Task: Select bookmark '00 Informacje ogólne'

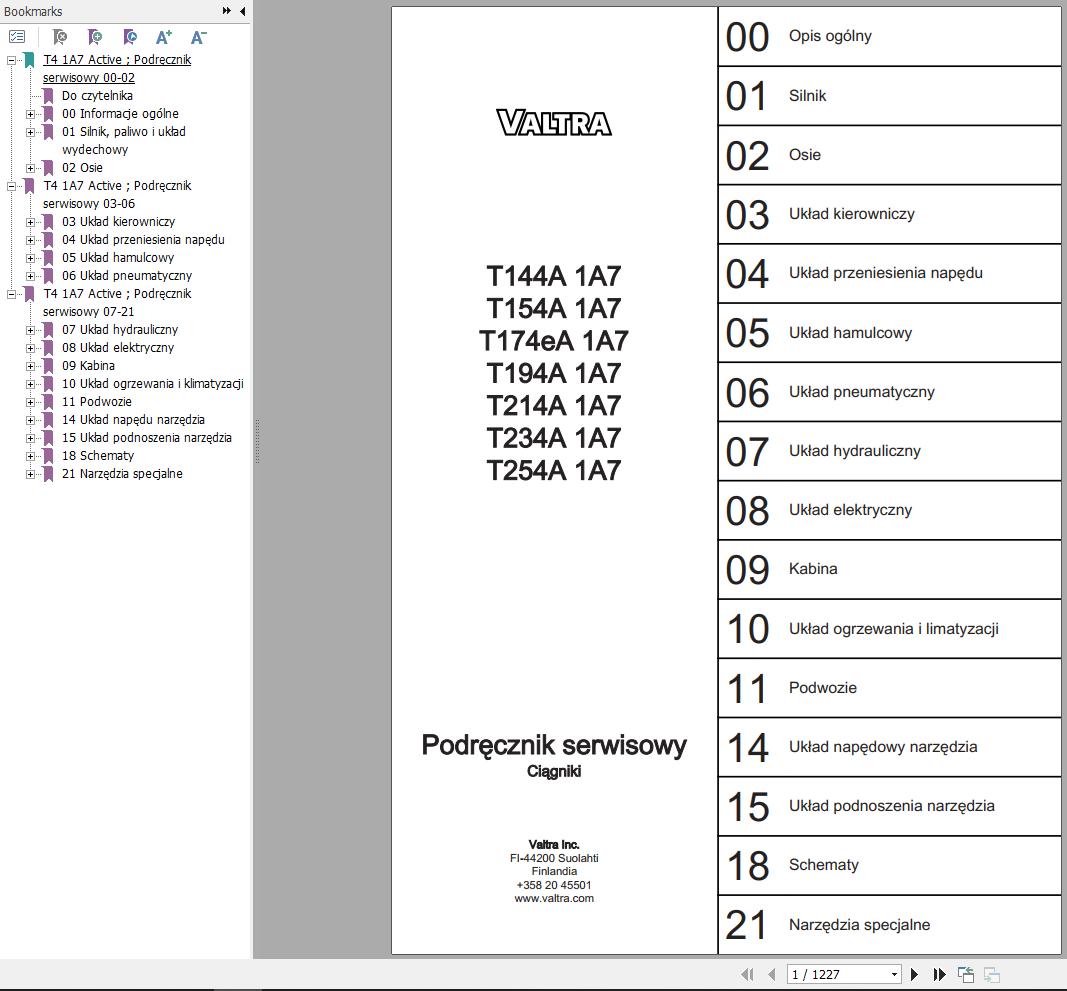Action: coord(120,114)
